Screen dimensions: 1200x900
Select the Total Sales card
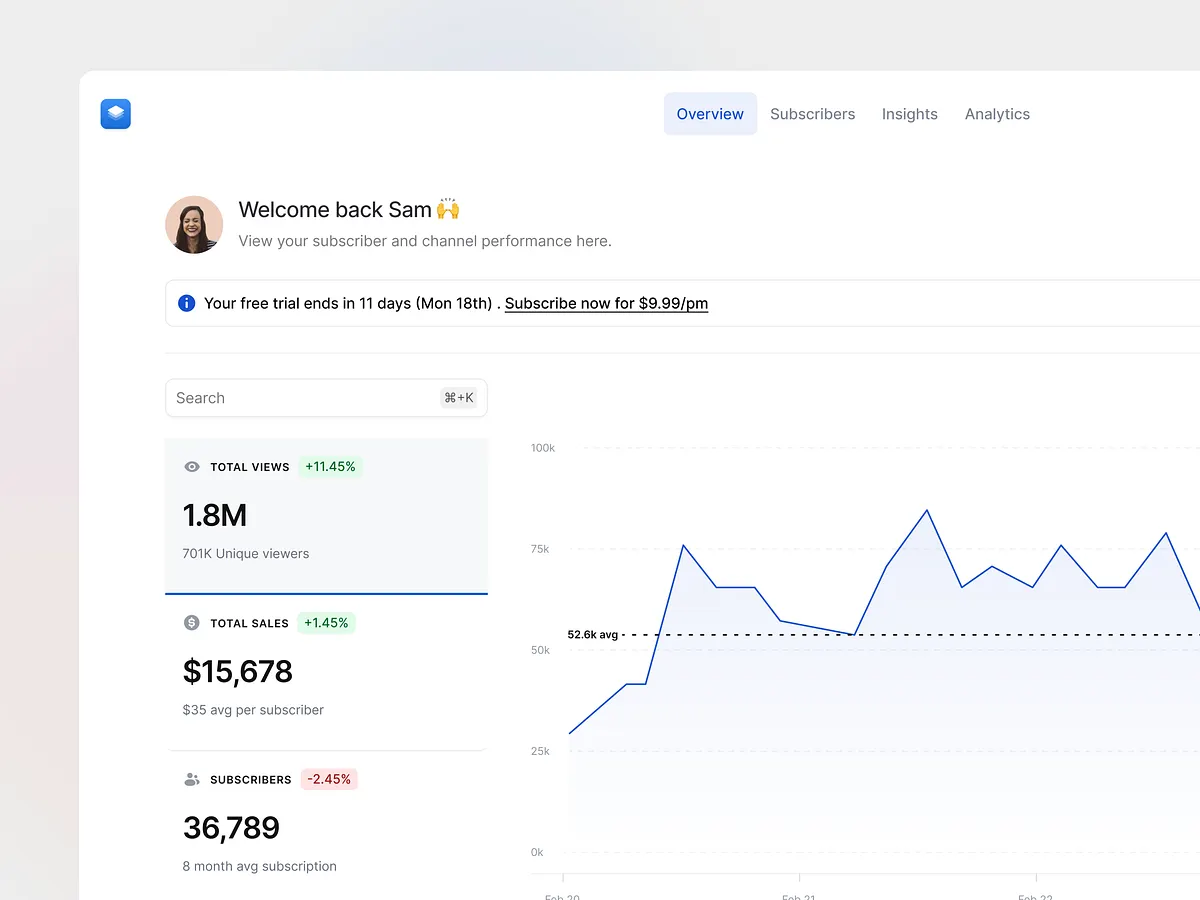(326, 671)
